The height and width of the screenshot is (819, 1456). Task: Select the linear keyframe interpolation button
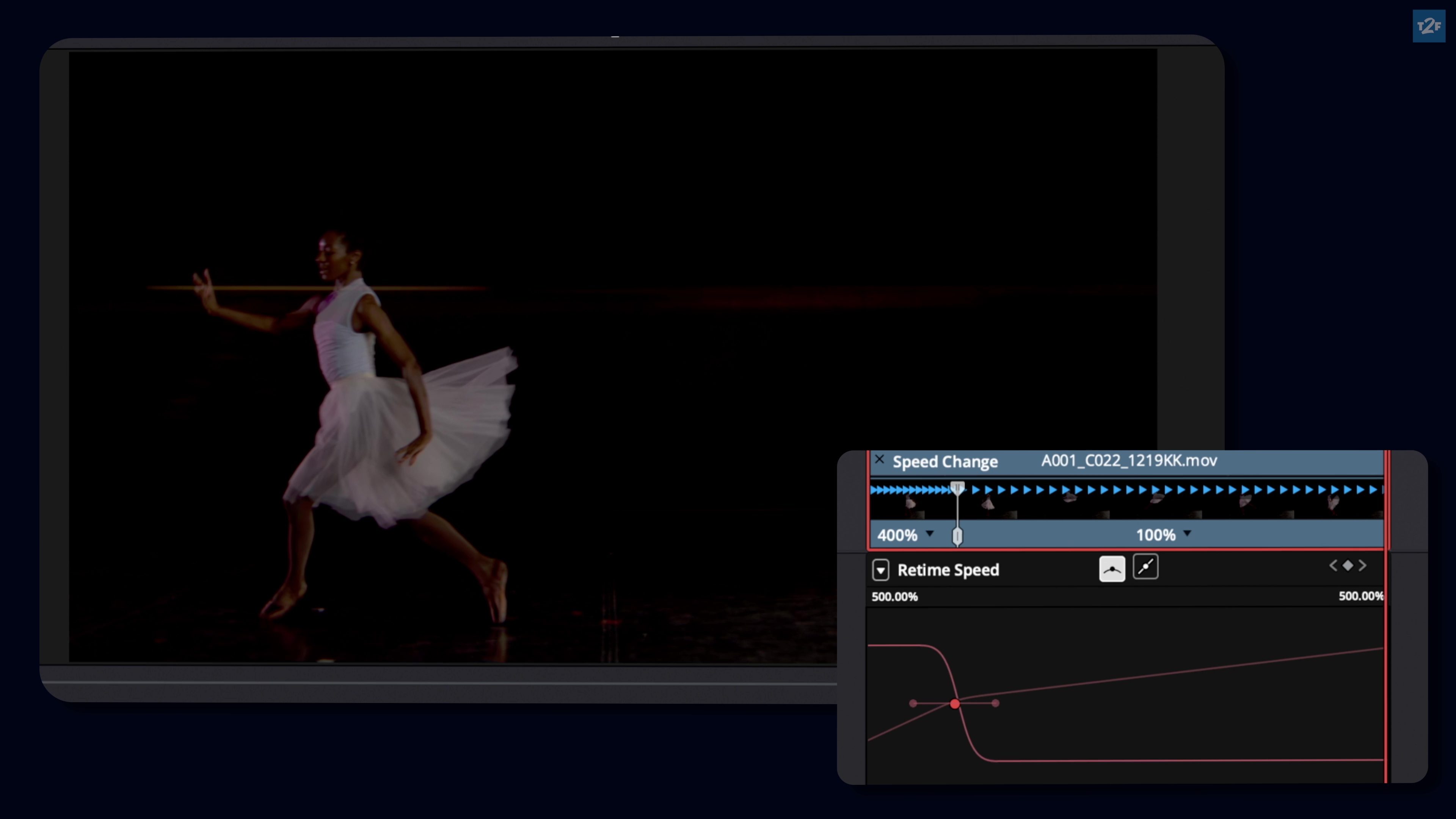click(x=1146, y=567)
